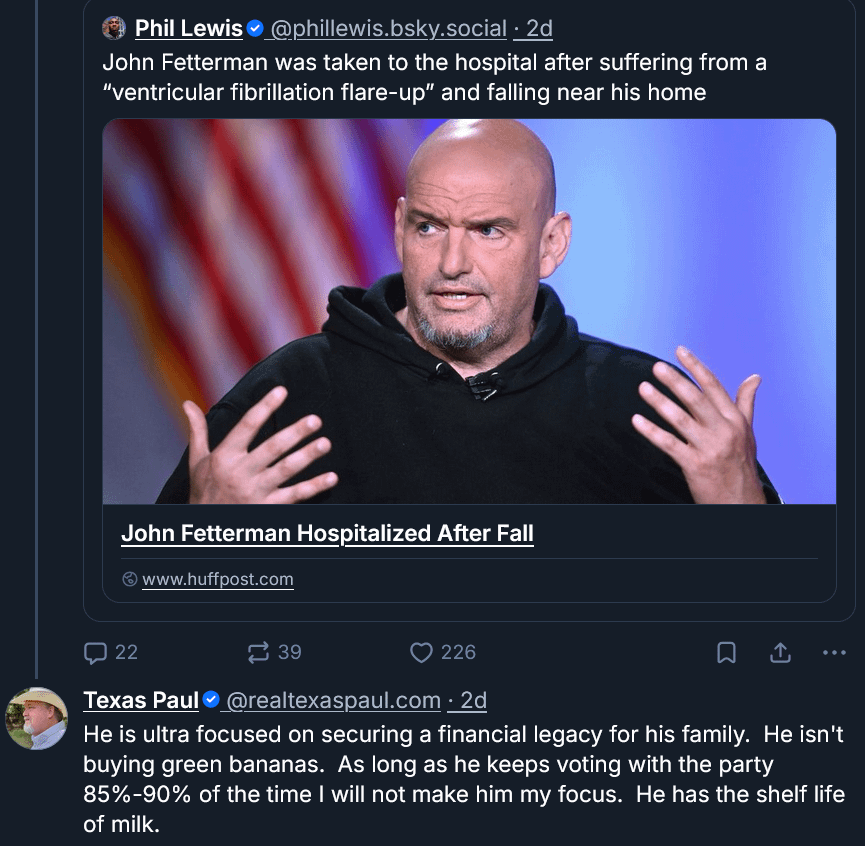865x846 pixels.
Task: Click the globe icon beside huffpost.com
Action: coord(129,579)
